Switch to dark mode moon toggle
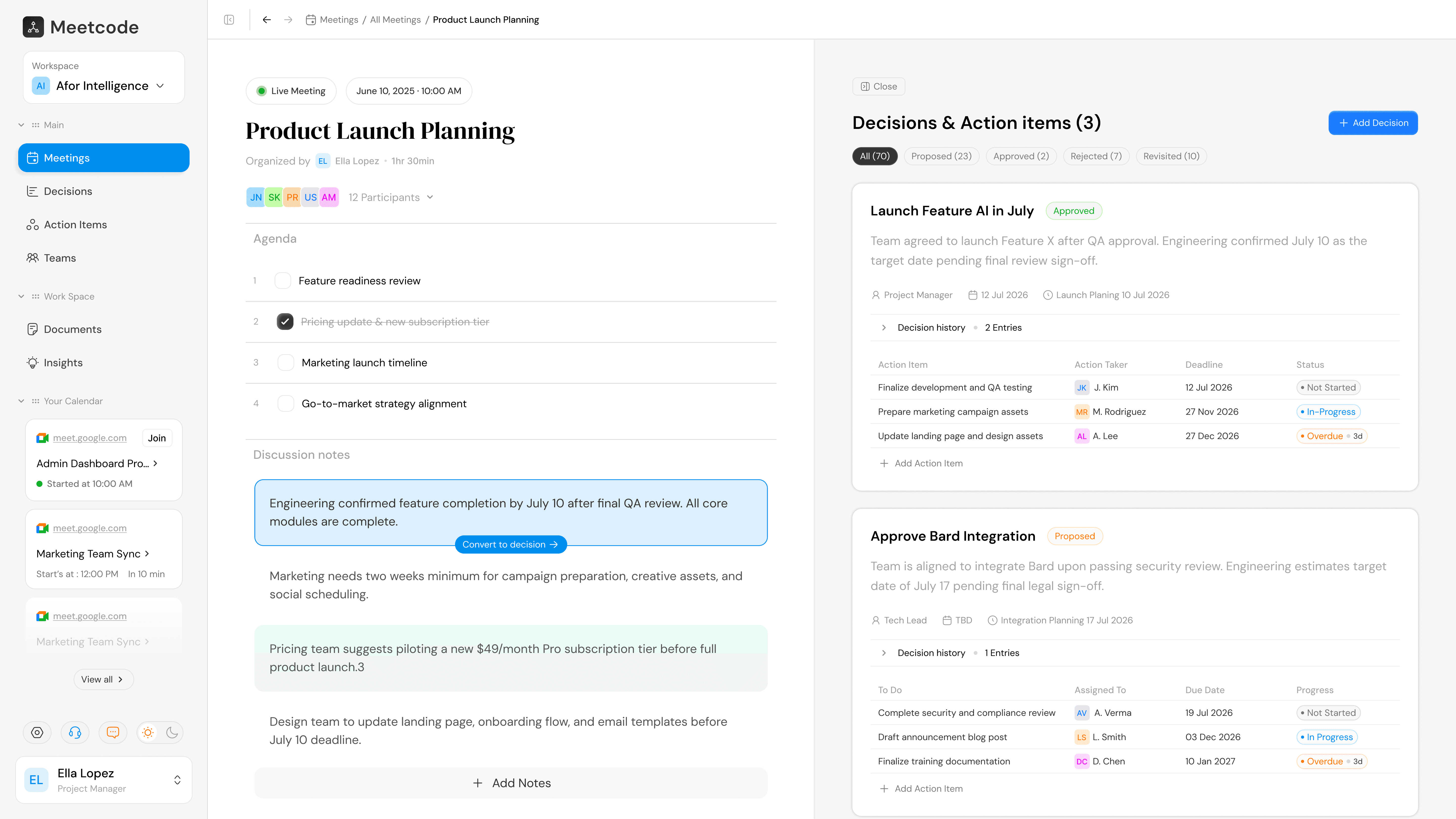The width and height of the screenshot is (1456, 819). coord(172,733)
